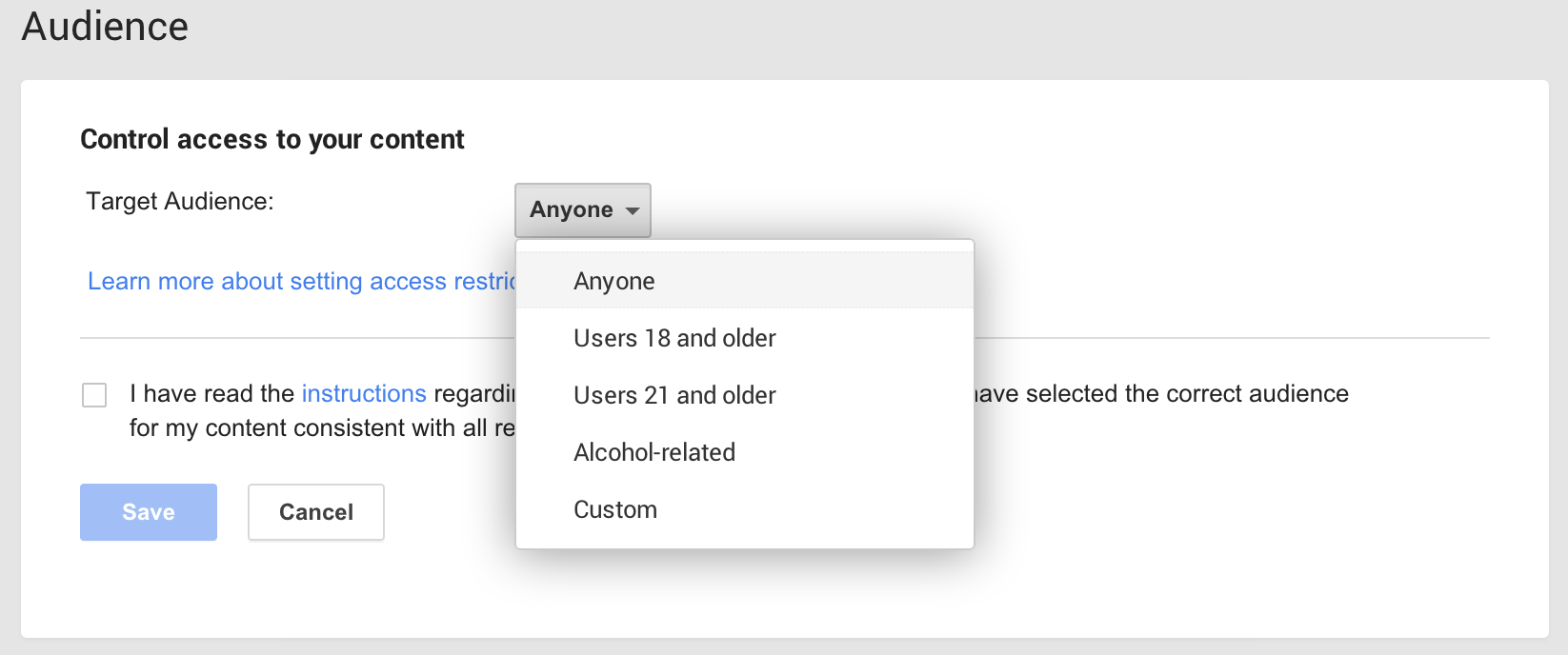
Task: Click the Audience page heading
Action: pyautogui.click(x=105, y=27)
